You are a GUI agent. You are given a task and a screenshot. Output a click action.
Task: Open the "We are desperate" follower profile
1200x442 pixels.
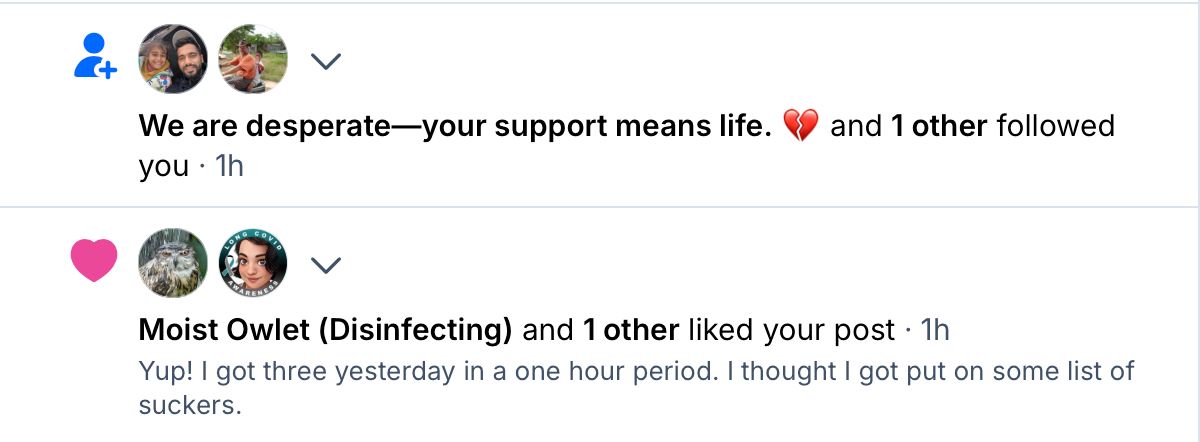click(x=454, y=127)
